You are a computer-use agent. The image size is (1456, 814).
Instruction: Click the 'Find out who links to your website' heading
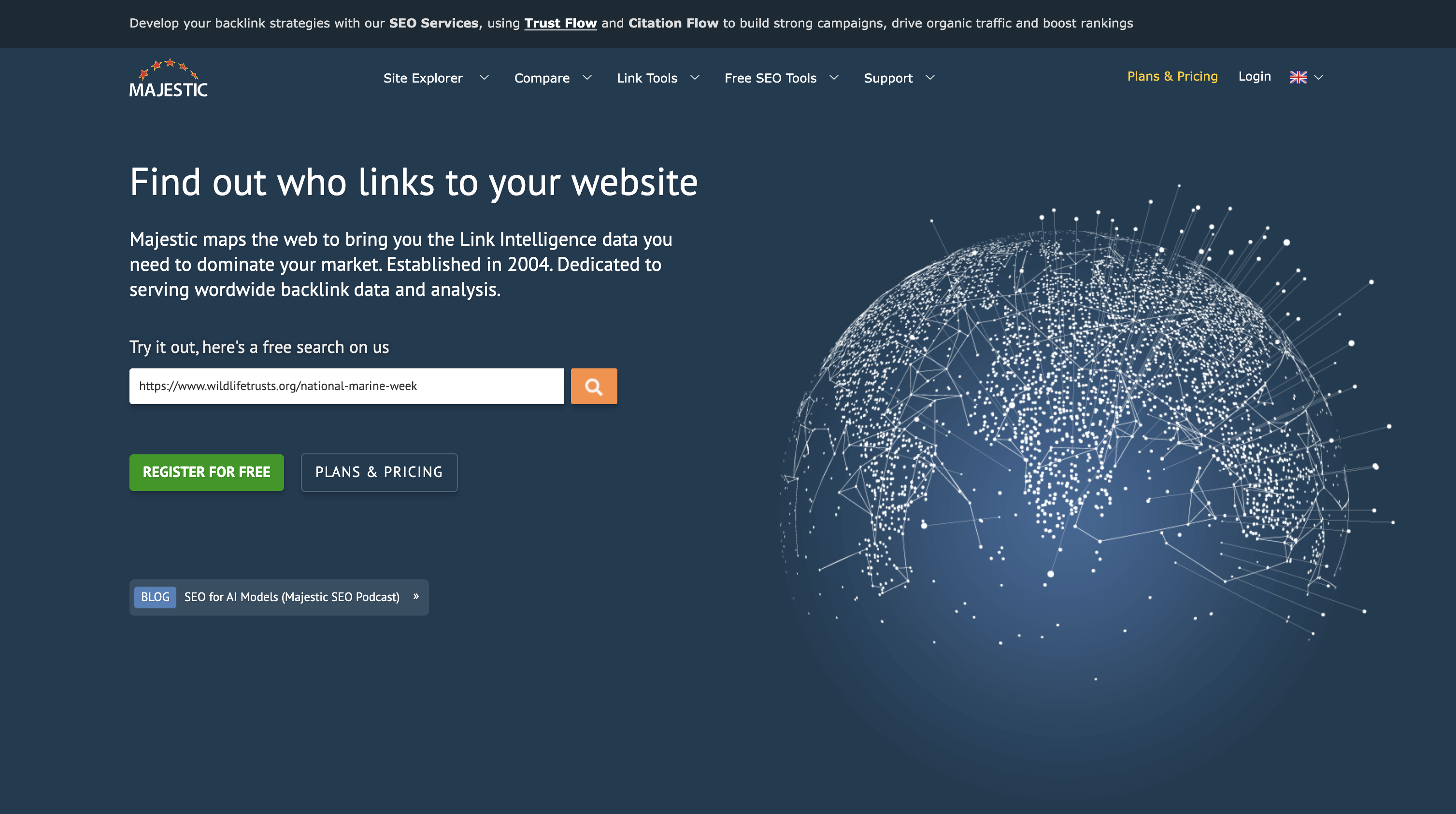(x=413, y=182)
